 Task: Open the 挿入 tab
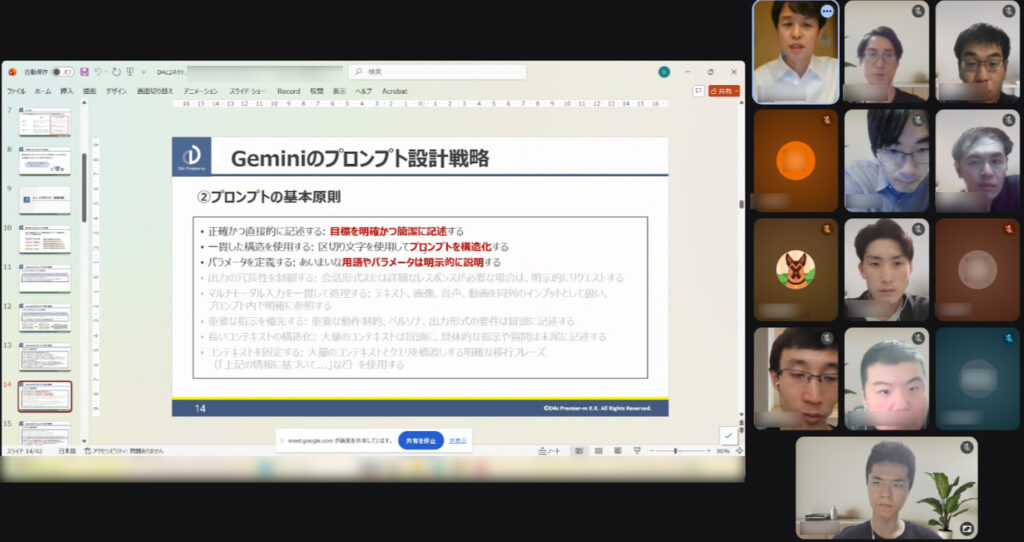tap(67, 91)
